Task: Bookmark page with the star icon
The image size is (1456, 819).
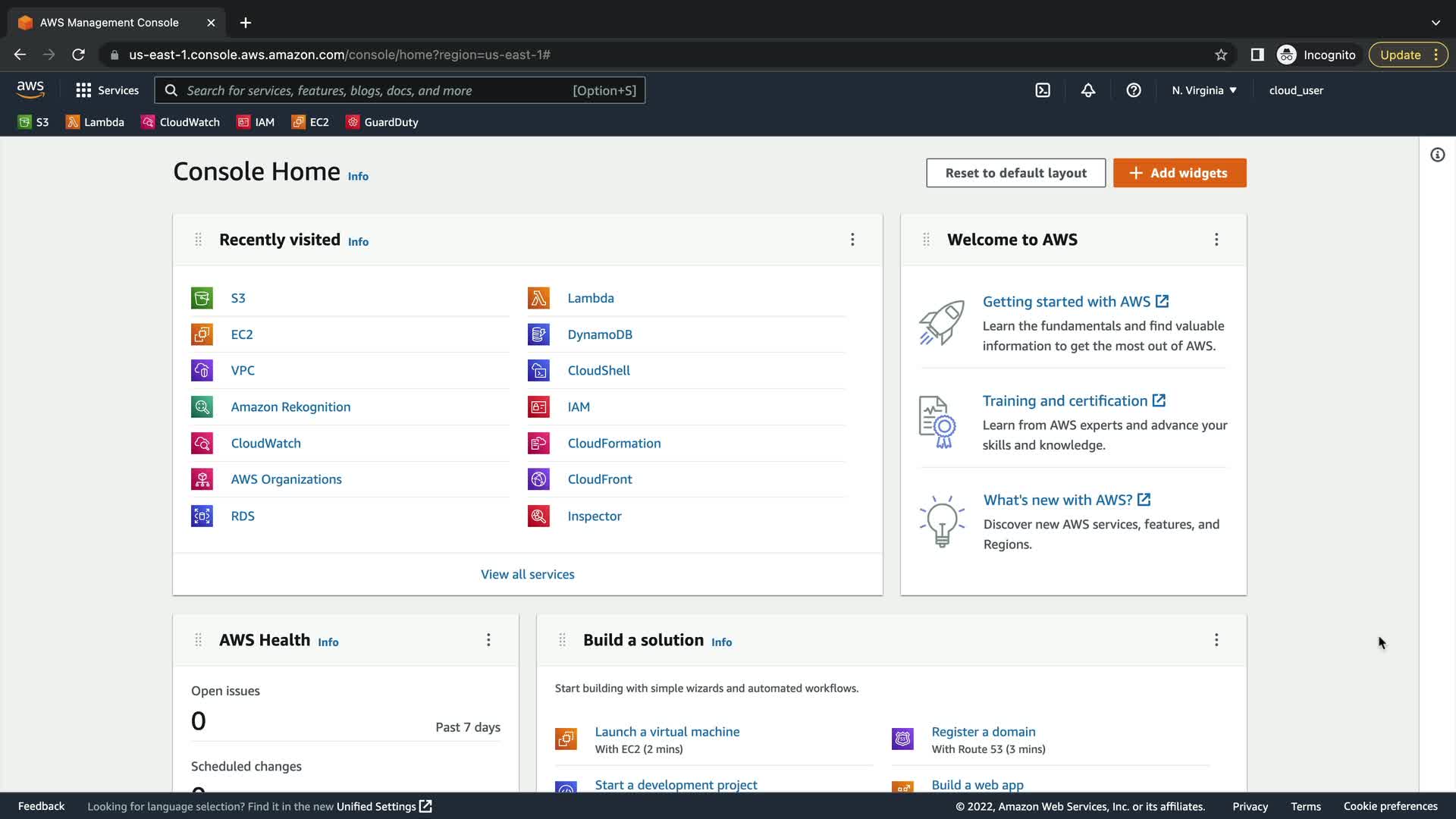Action: pyautogui.click(x=1221, y=55)
